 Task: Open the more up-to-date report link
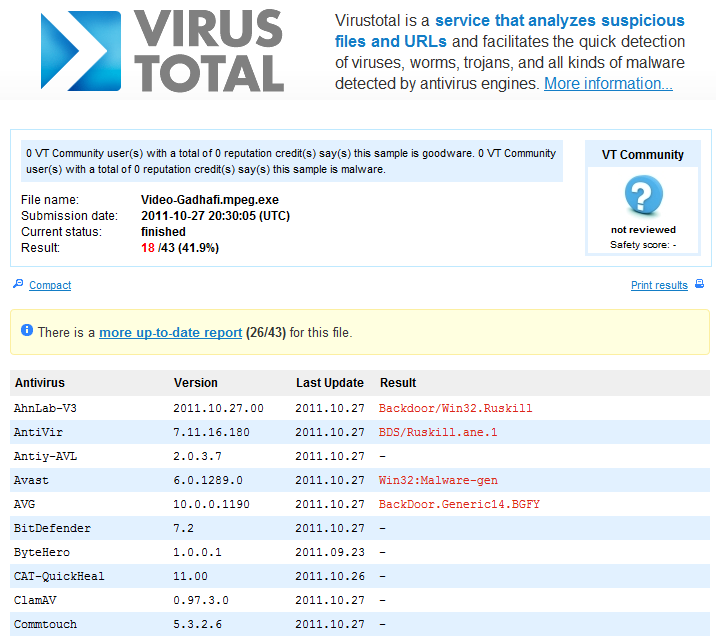click(170, 332)
